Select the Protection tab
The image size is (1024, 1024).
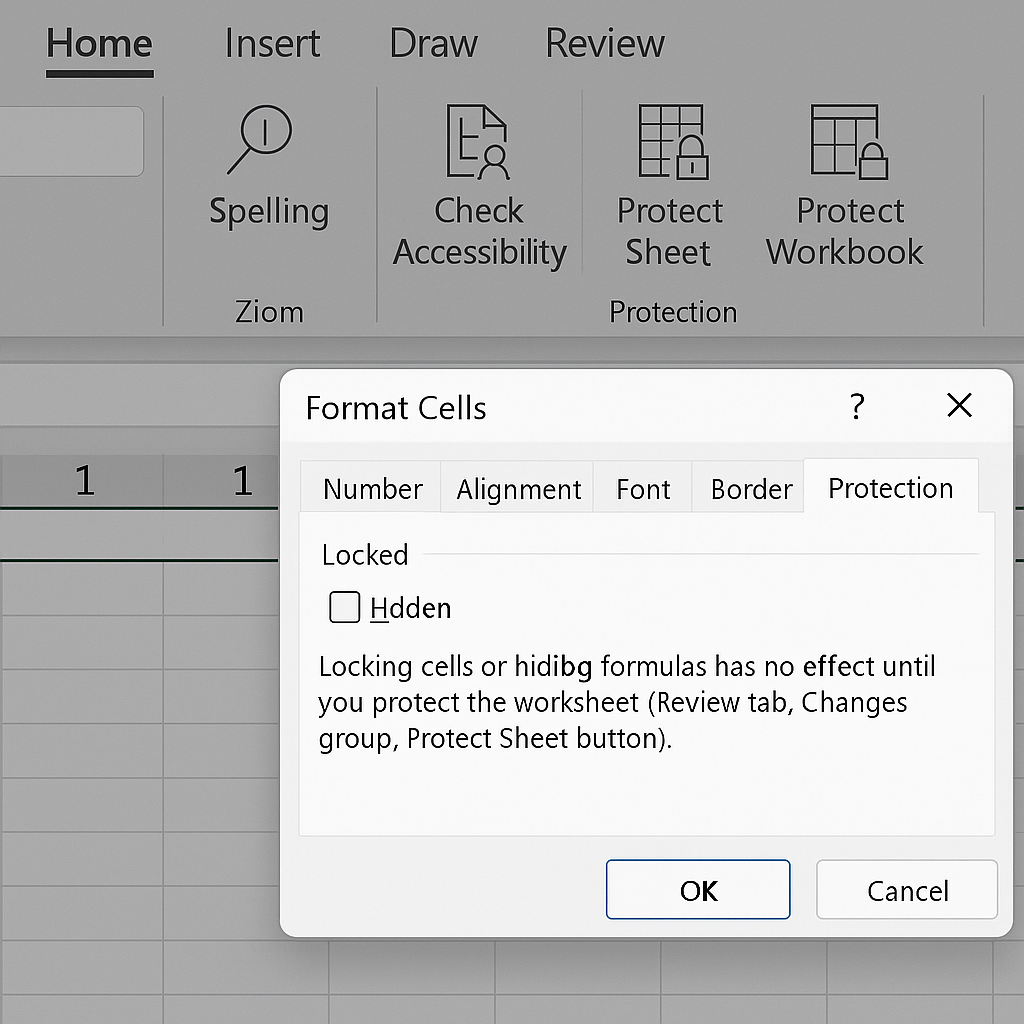[891, 487]
